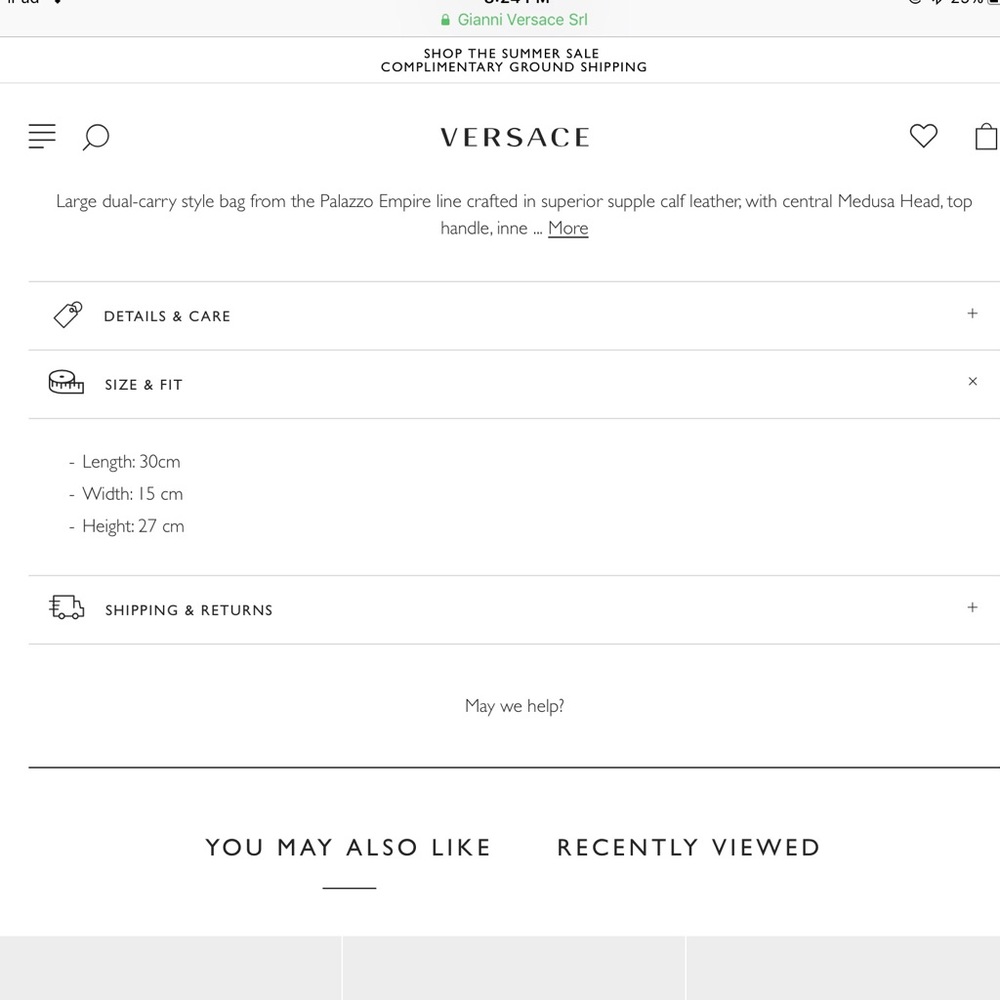
Task: Click the More link in the description
Action: coord(568,228)
